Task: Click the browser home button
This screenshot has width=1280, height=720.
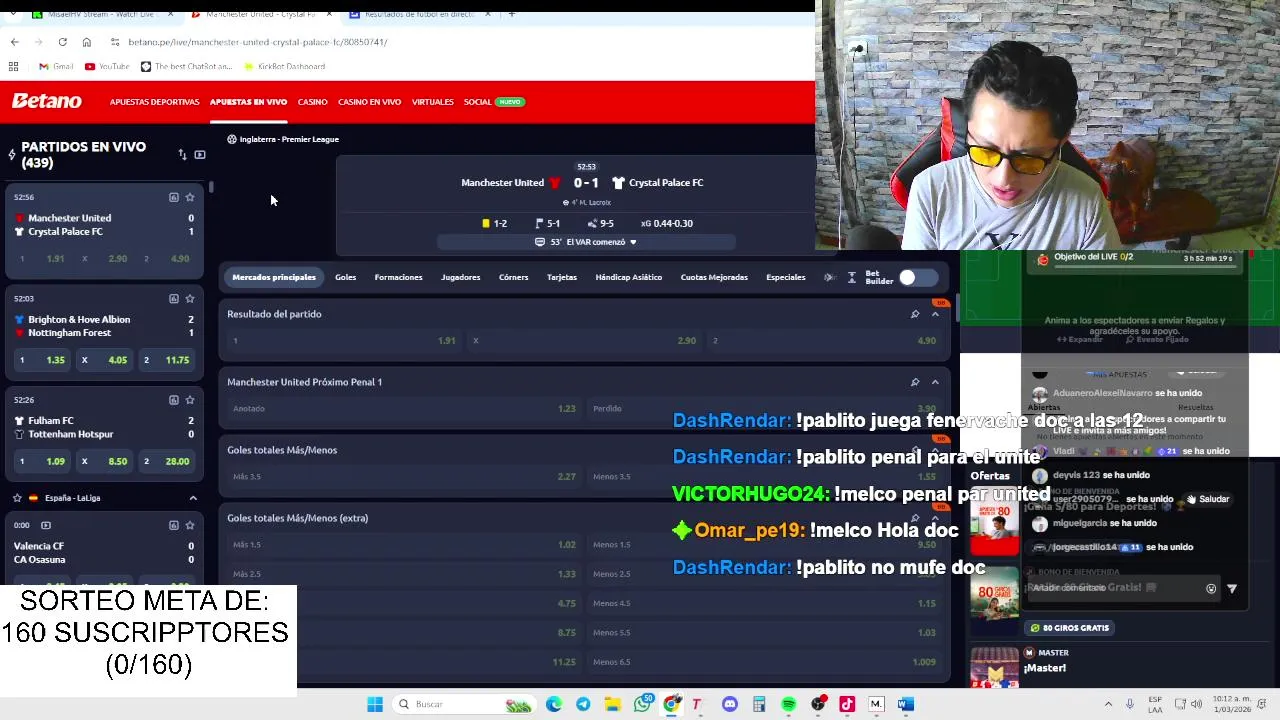Action: (x=86, y=42)
